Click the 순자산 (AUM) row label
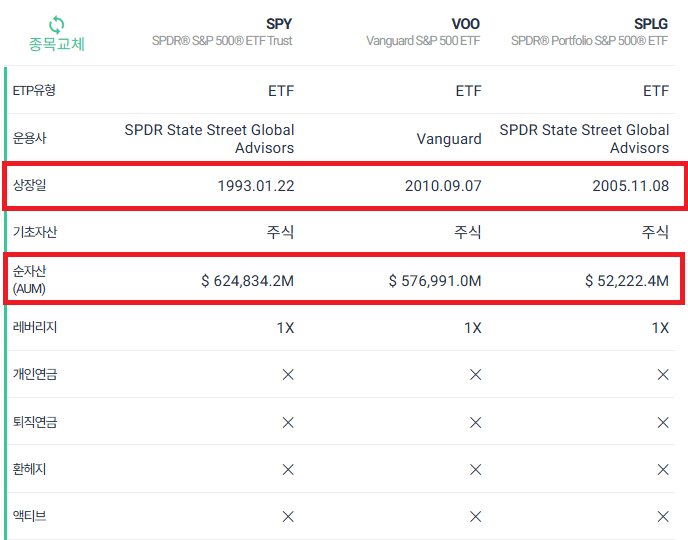The width and height of the screenshot is (688, 540). 29,280
